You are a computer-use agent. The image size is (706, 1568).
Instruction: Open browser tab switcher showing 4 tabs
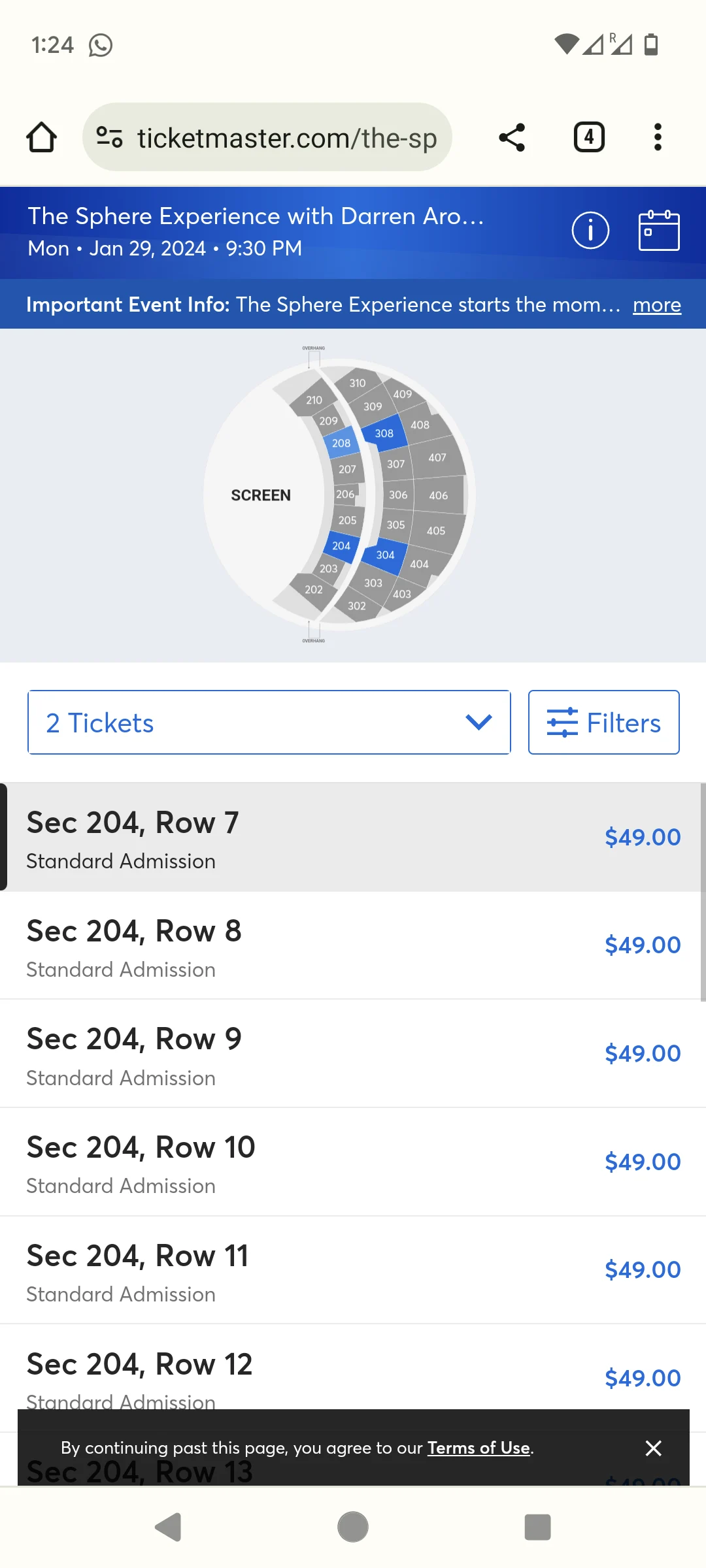(587, 137)
